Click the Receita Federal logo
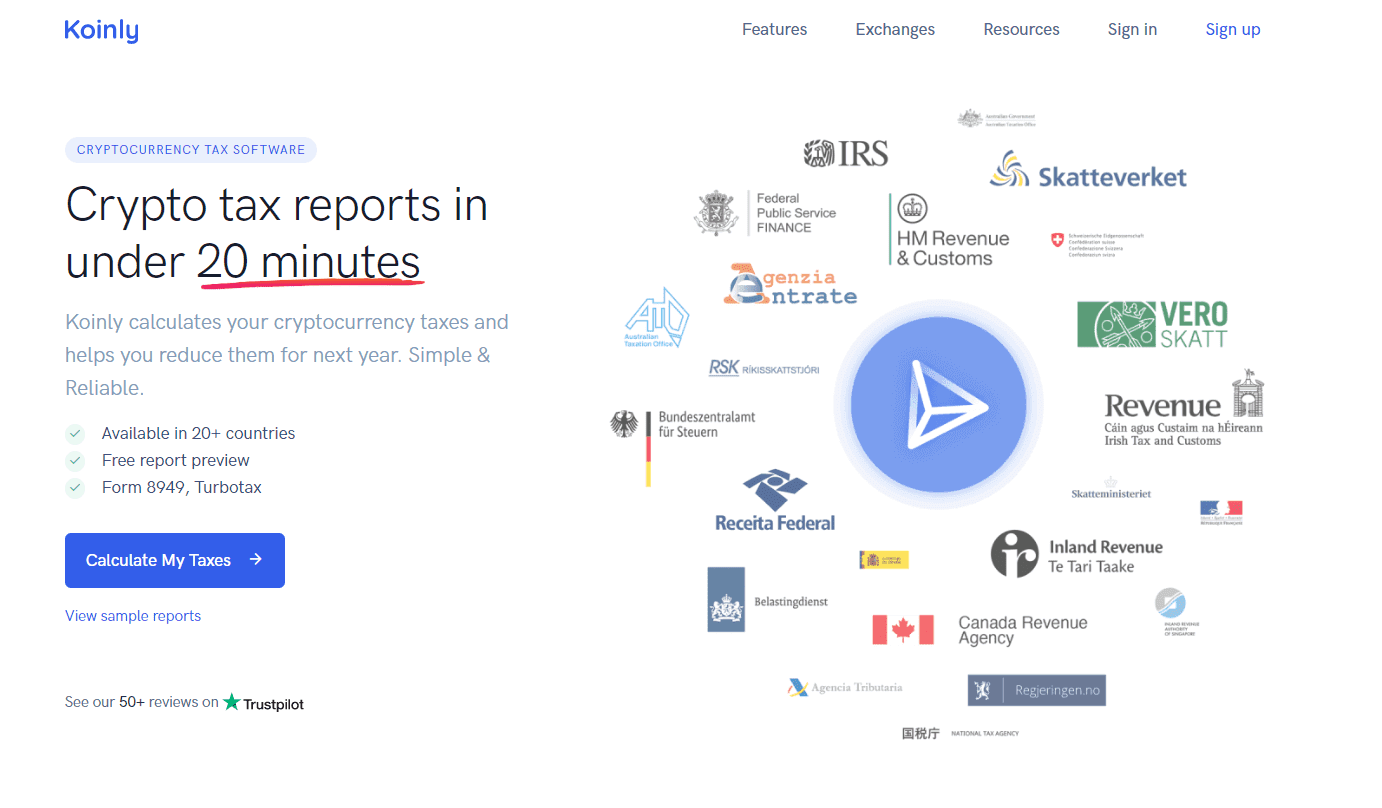 click(775, 499)
